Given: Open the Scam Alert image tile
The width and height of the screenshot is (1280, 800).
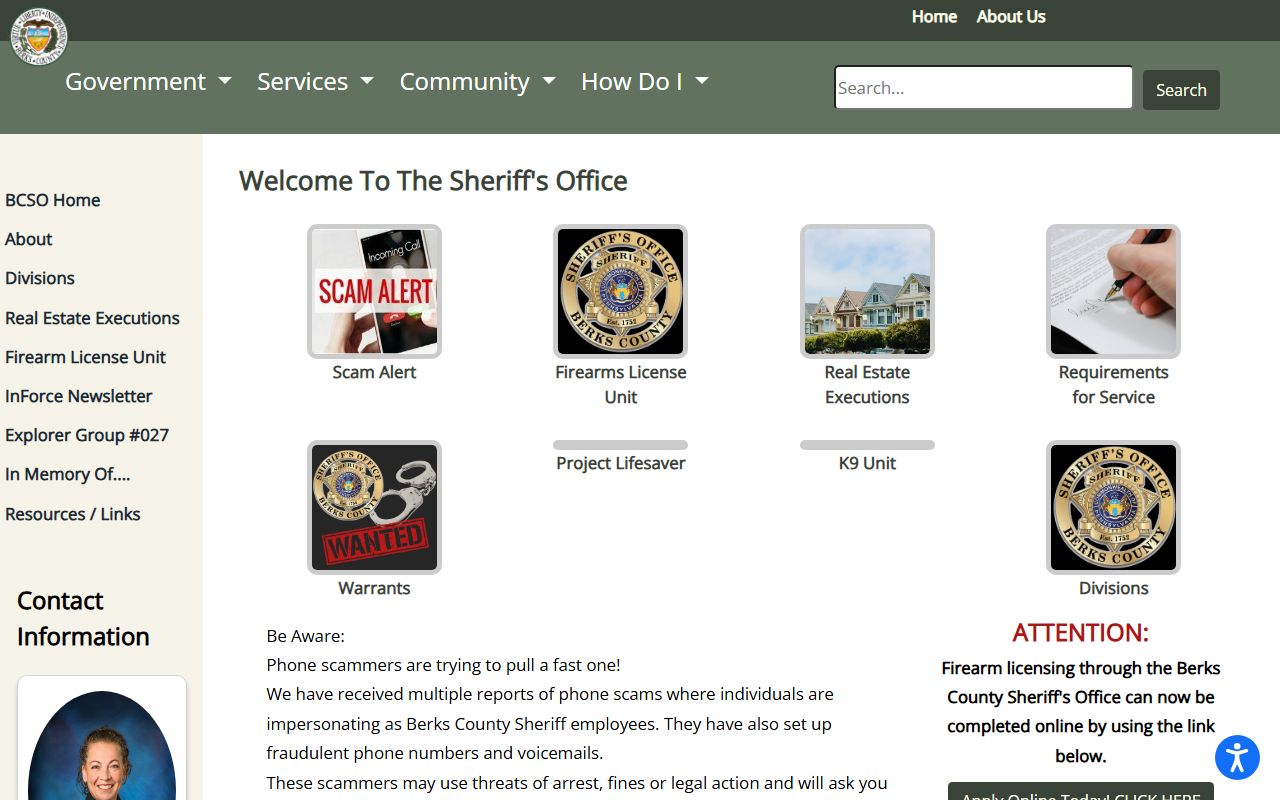Looking at the screenshot, I should [x=374, y=291].
